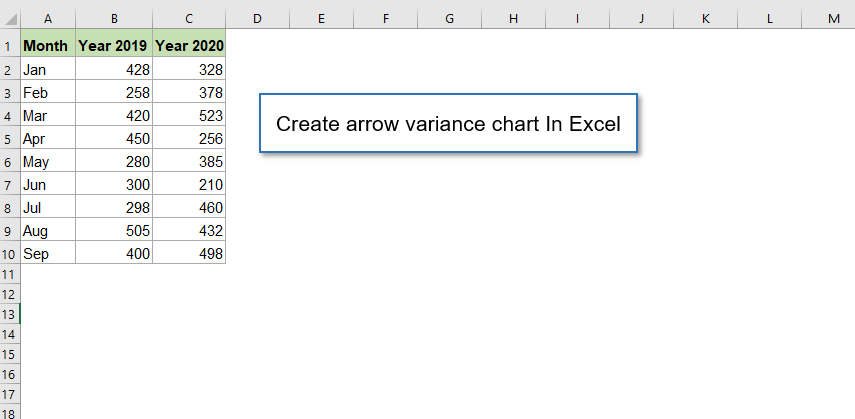Click the cell with value 428

click(x=114, y=69)
